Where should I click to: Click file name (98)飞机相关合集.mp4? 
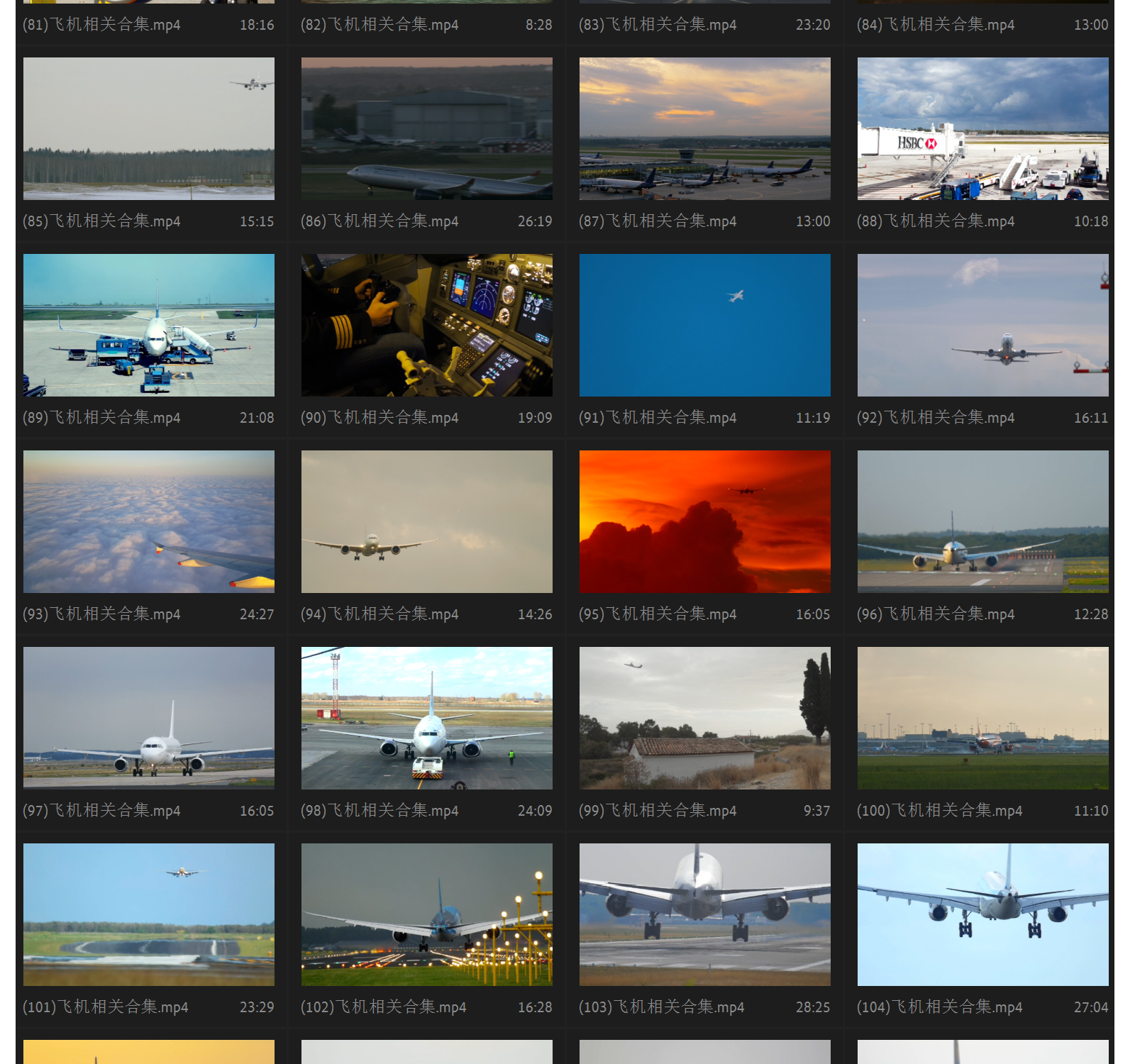[380, 811]
